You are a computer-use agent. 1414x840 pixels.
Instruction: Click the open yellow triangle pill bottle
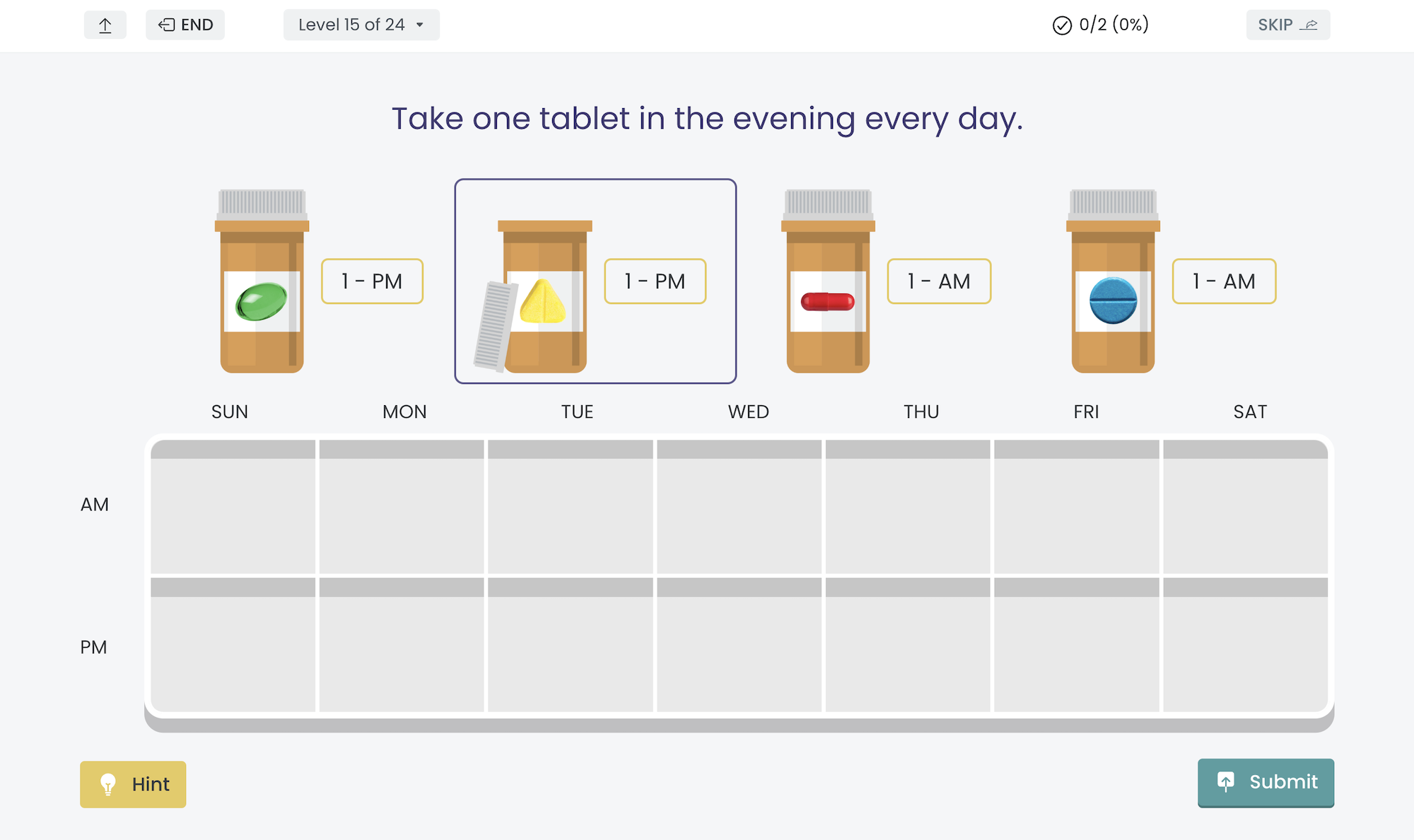pyautogui.click(x=544, y=296)
